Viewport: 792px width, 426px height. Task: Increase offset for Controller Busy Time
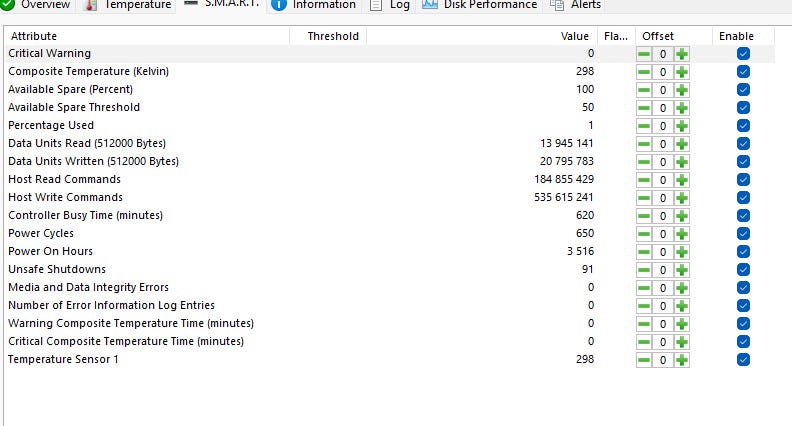tap(682, 216)
